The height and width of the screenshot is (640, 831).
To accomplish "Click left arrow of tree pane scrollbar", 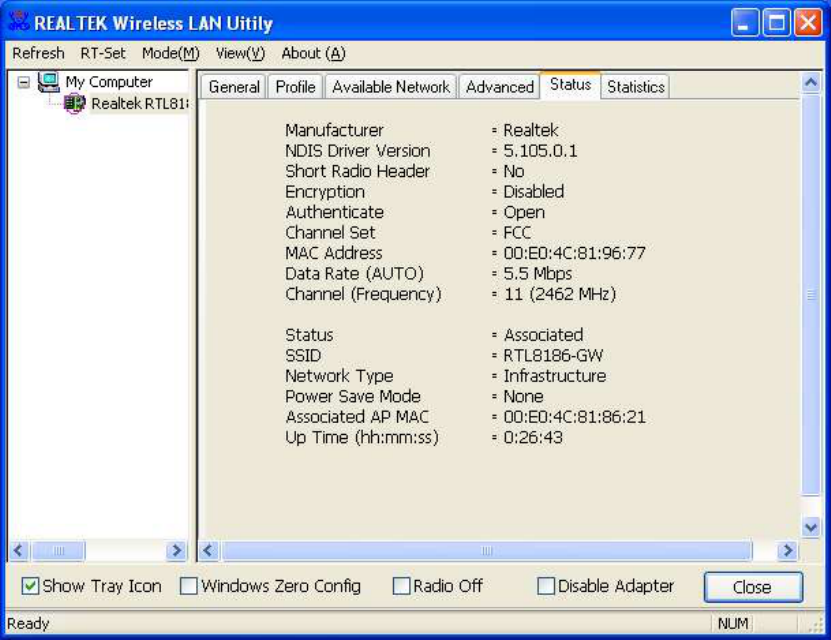I will point(19,550).
